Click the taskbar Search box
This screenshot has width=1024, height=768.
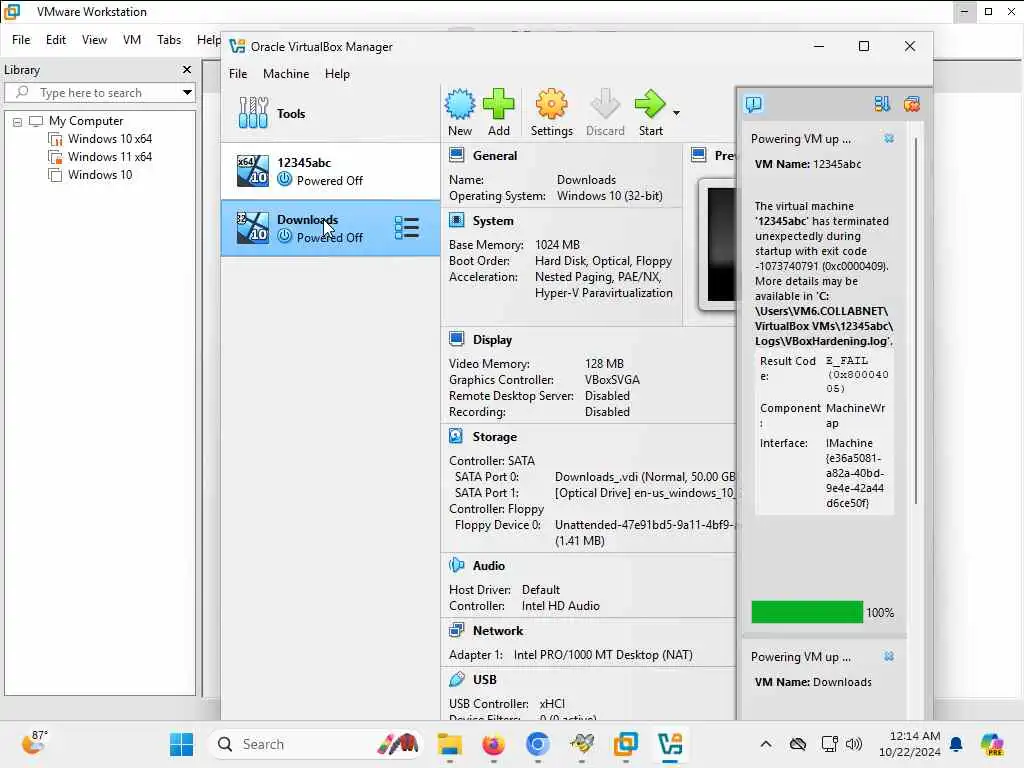(316, 744)
